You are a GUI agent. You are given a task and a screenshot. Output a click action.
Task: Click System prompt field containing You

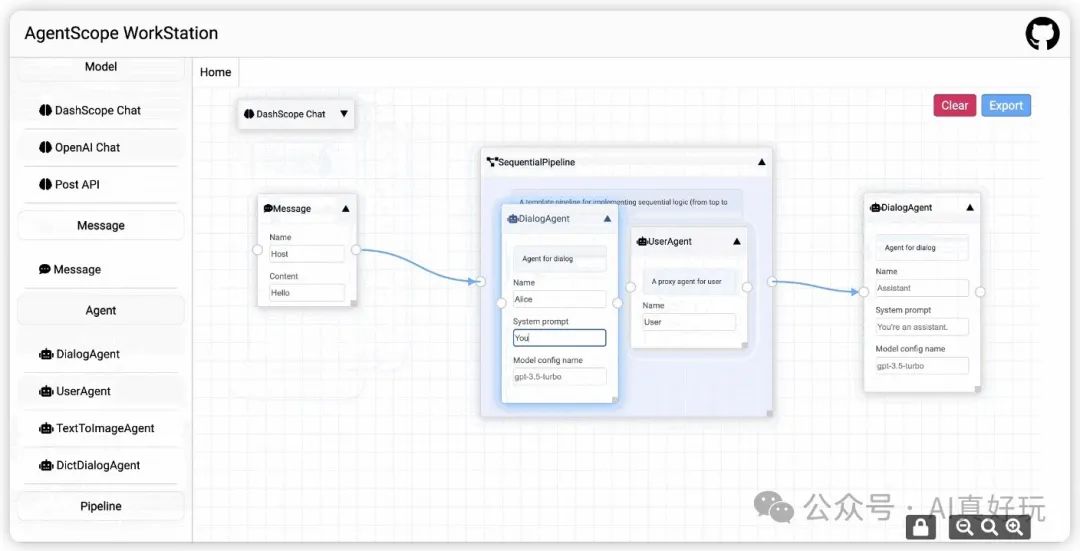559,337
